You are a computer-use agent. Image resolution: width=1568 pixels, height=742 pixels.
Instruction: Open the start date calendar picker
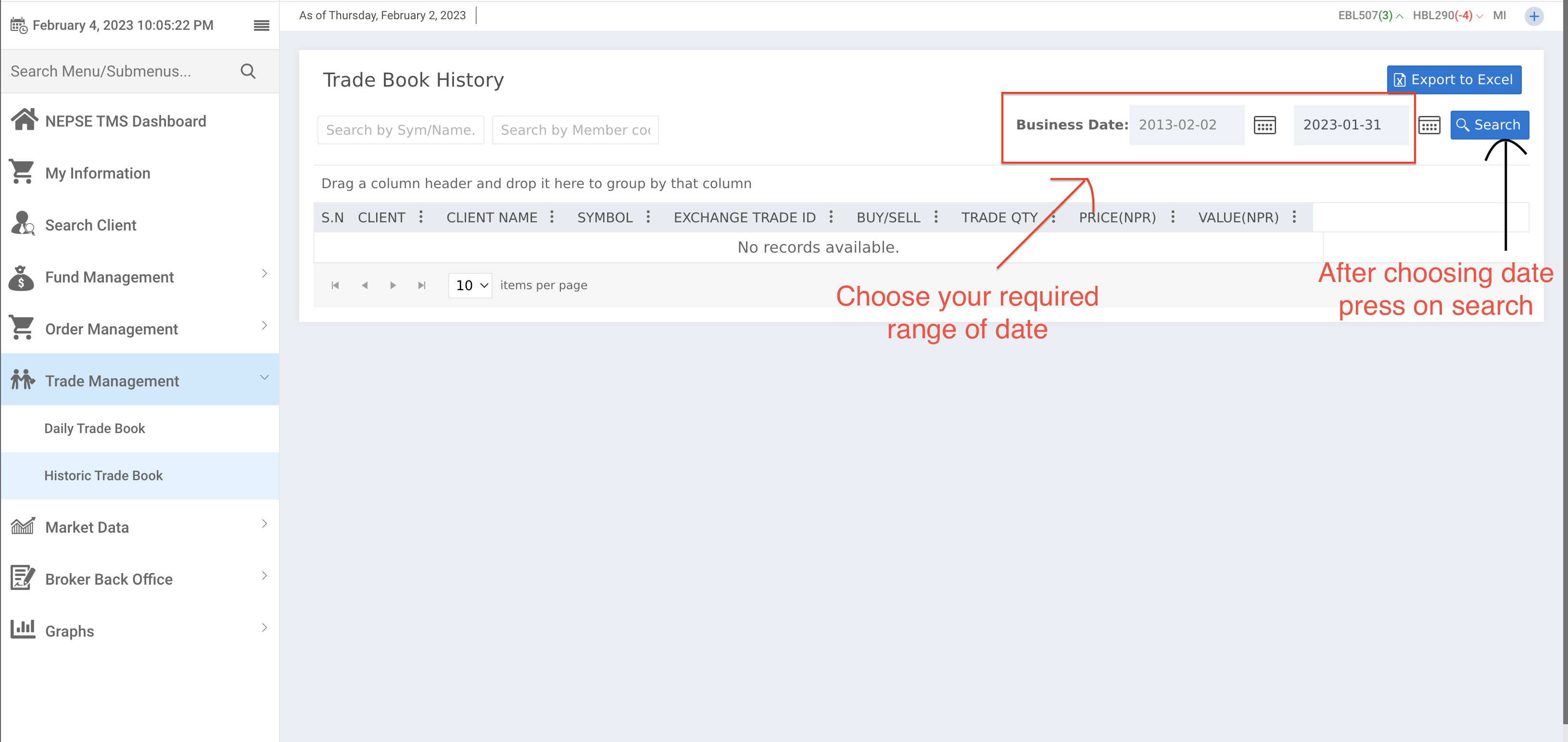(x=1265, y=126)
